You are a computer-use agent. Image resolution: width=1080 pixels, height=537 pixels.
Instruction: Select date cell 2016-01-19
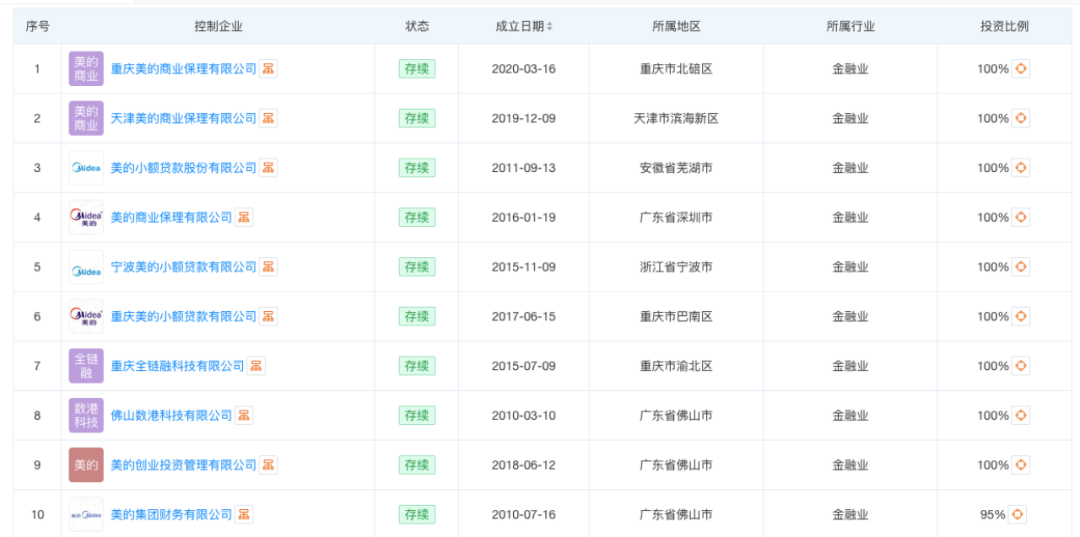click(x=523, y=218)
